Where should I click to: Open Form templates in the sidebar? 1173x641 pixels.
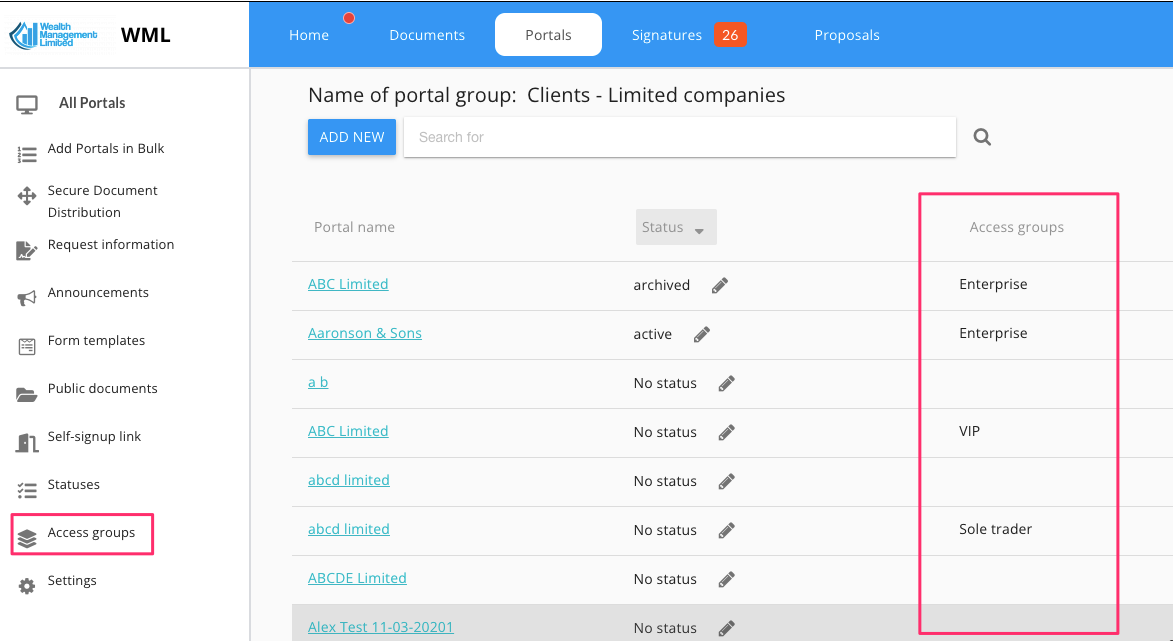96,340
